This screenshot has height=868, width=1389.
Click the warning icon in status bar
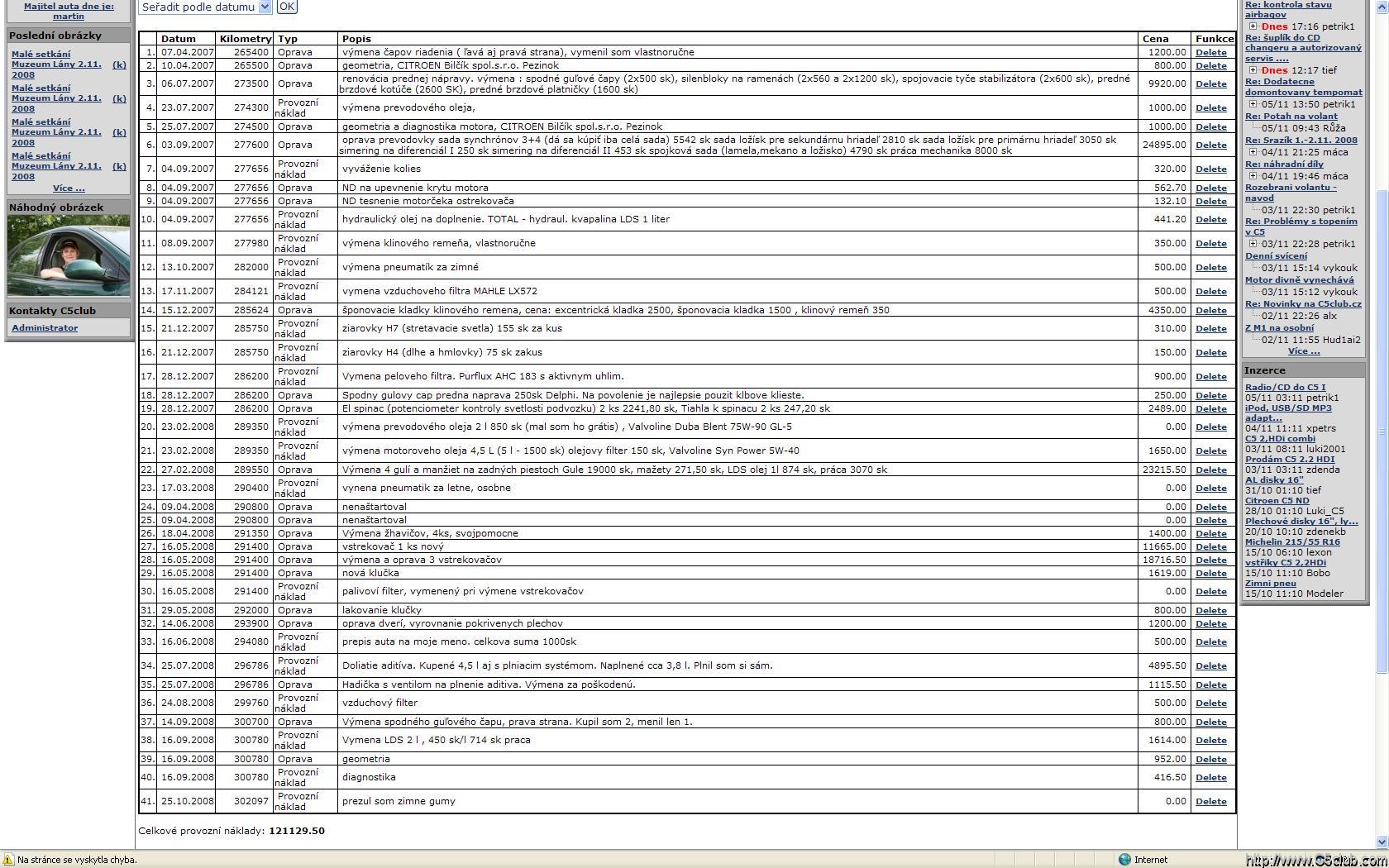pyautogui.click(x=9, y=860)
